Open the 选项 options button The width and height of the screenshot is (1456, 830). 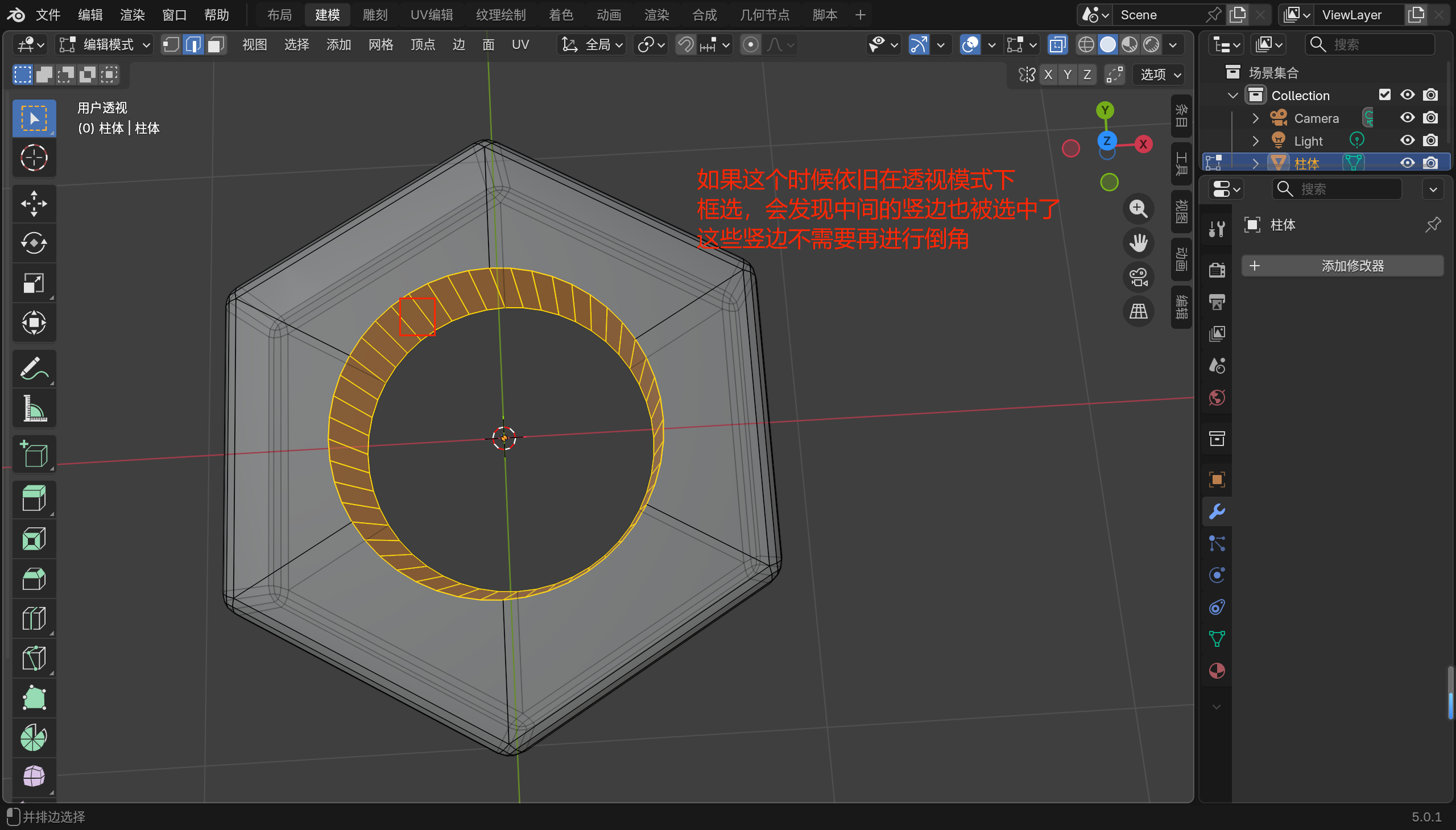[1160, 75]
